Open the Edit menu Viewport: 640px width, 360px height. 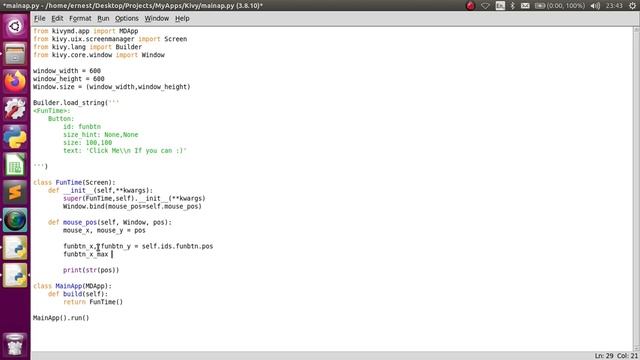pos(57,18)
